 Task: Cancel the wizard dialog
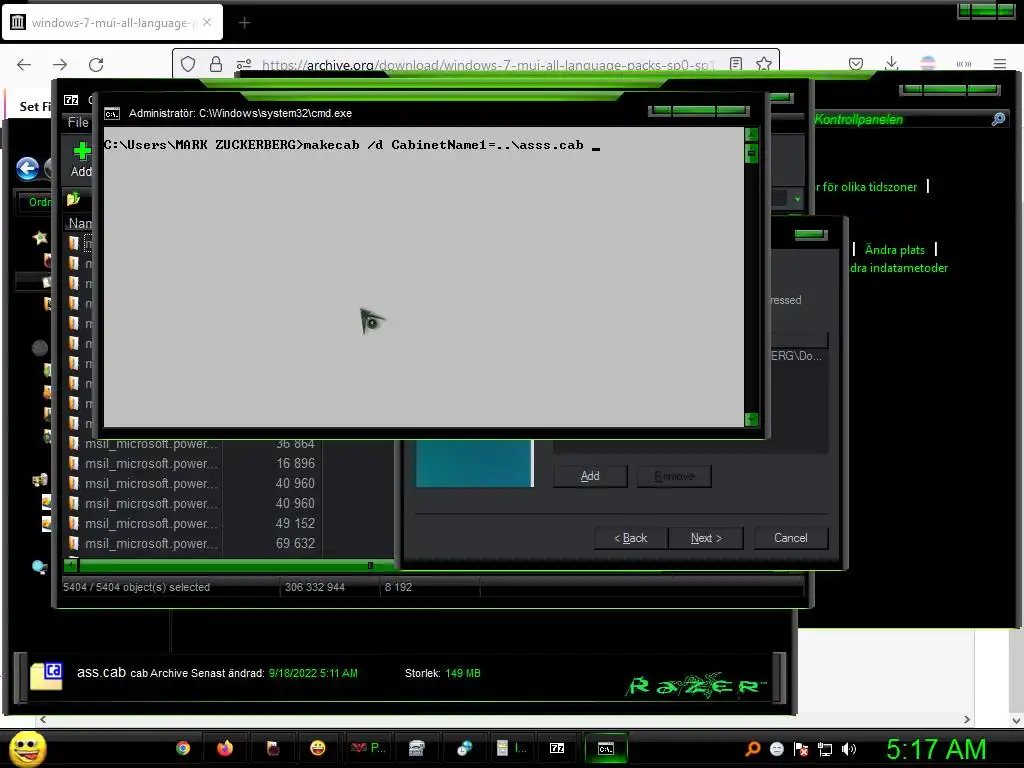coord(791,538)
